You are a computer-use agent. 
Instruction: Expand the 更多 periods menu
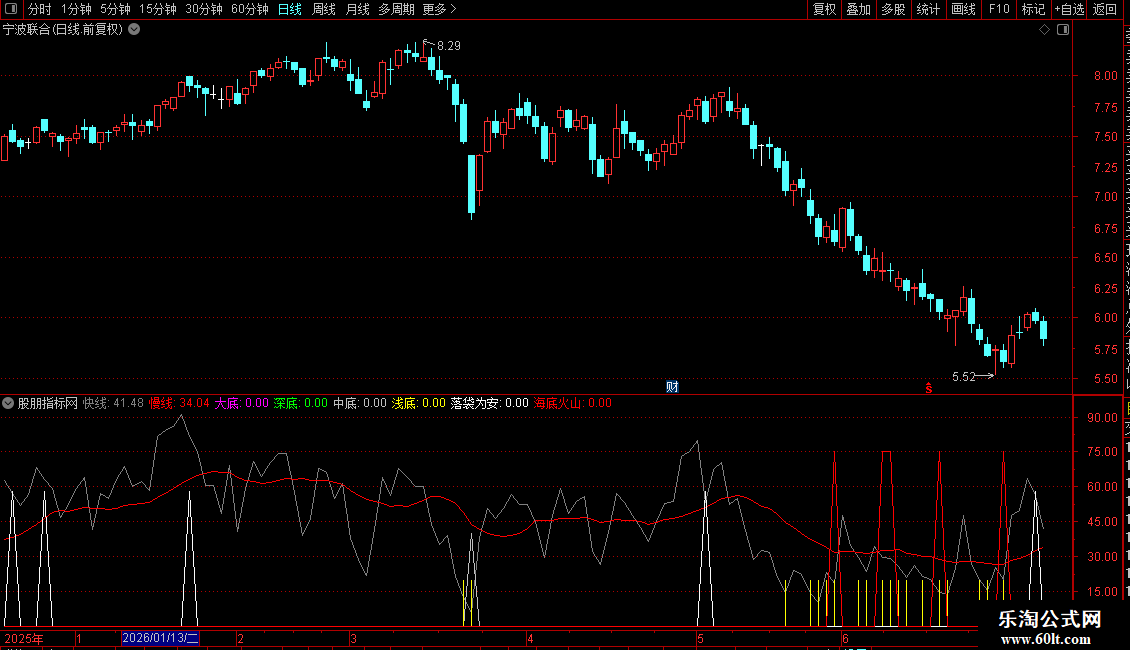[x=440, y=9]
